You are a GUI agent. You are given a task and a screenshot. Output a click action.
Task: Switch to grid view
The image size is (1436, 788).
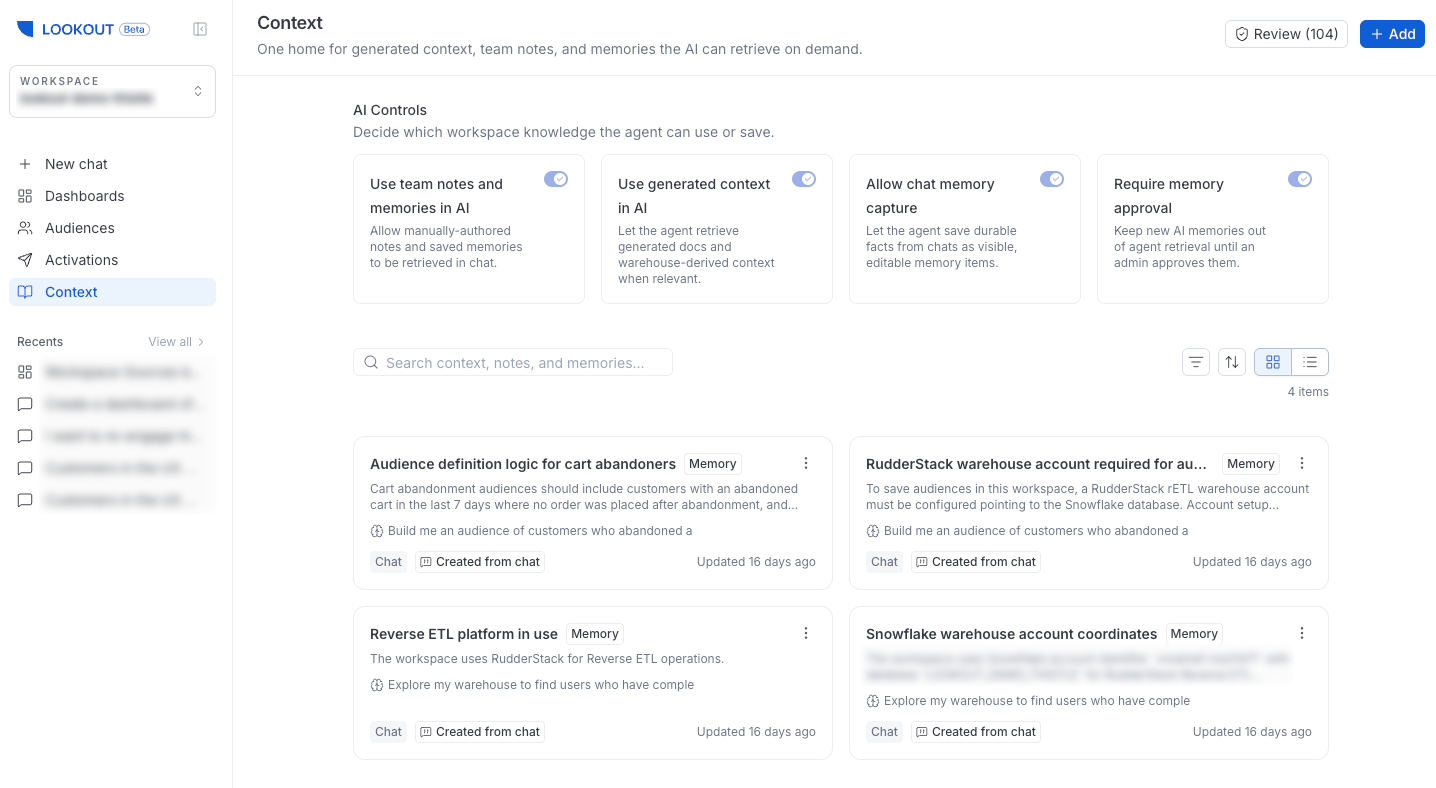(1273, 362)
